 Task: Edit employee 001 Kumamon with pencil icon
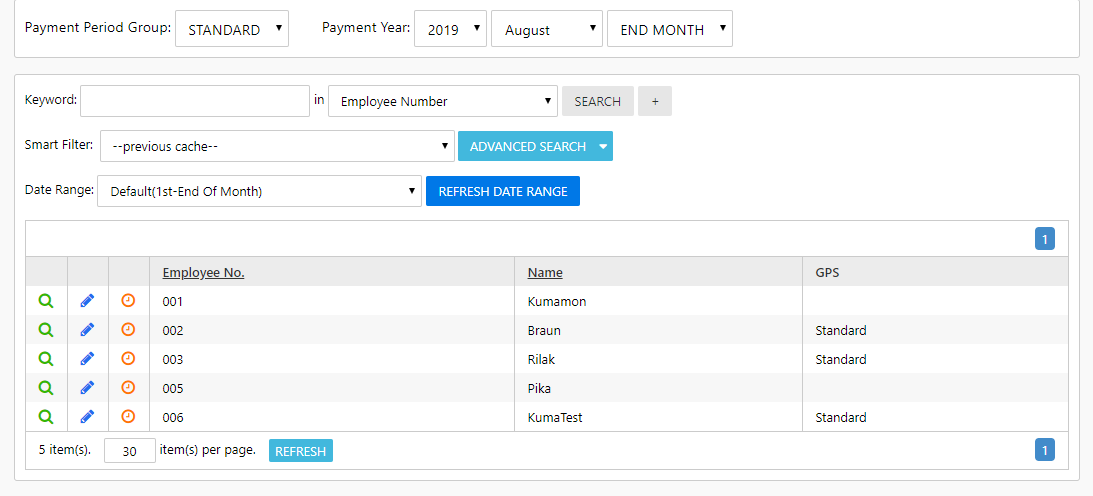pyautogui.click(x=87, y=301)
